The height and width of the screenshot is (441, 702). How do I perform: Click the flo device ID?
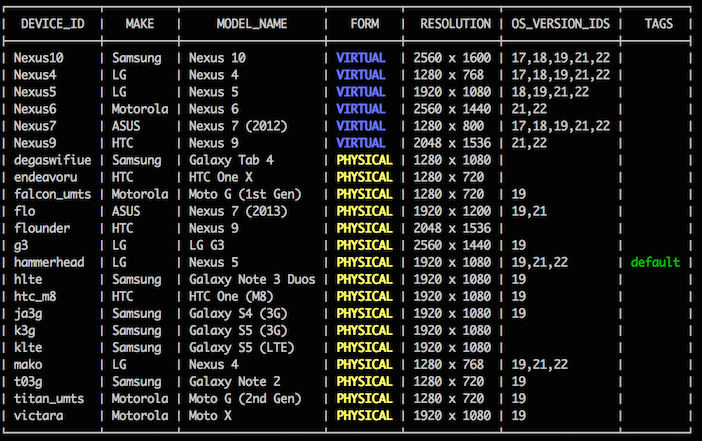click(25, 211)
